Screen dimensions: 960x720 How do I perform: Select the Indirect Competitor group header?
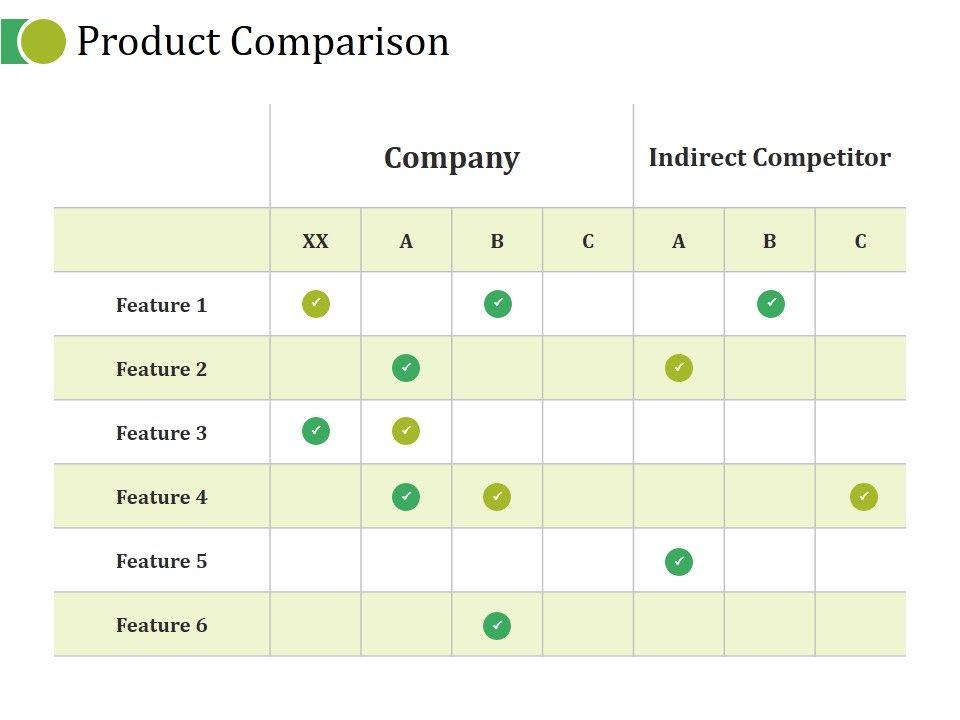(769, 157)
